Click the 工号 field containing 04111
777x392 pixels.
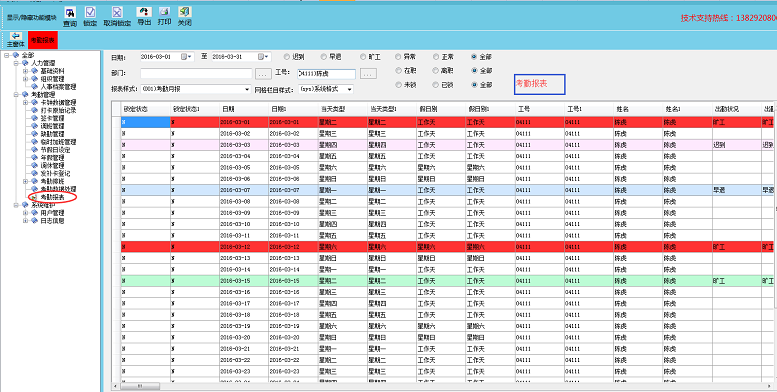[x=327, y=74]
